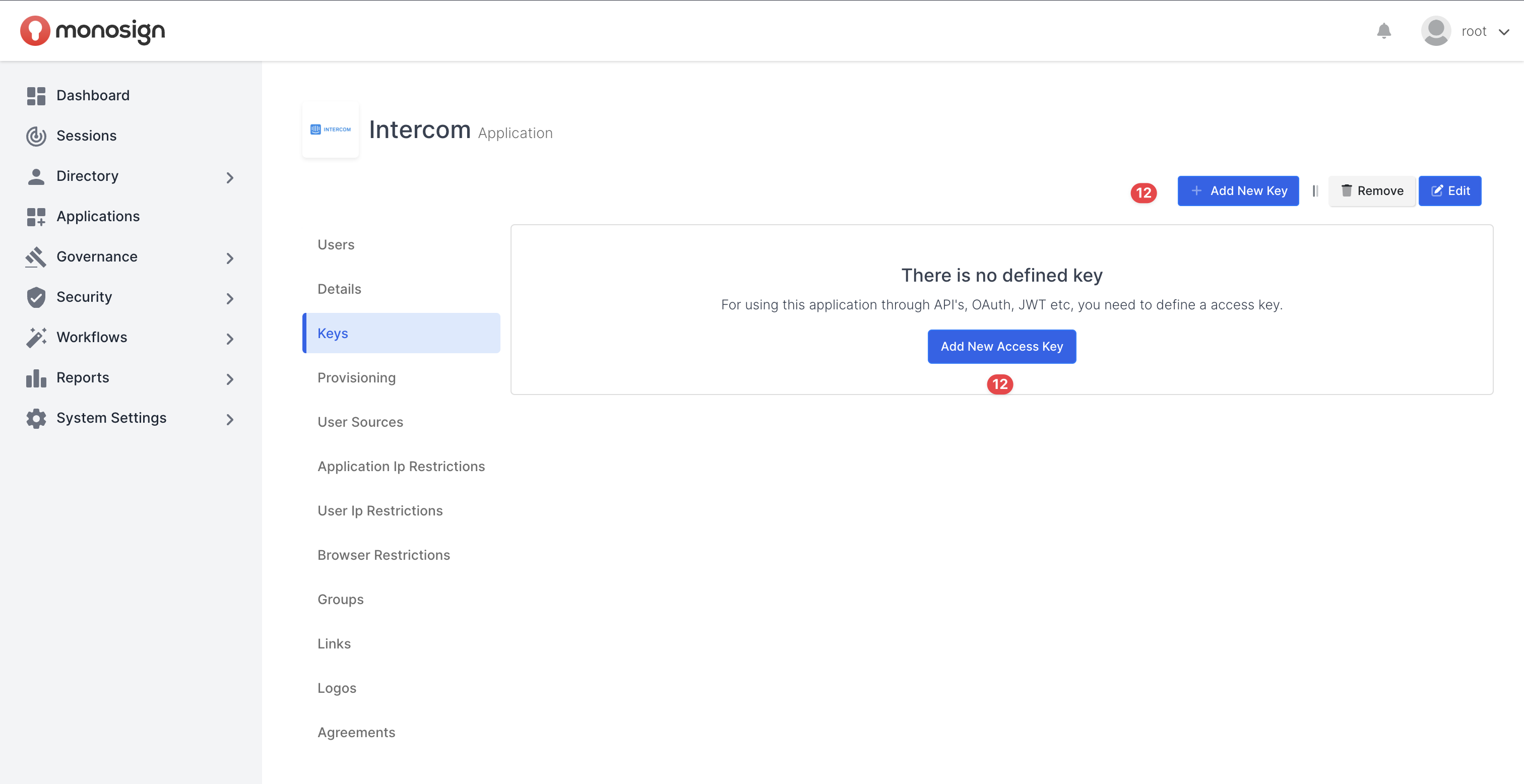Click the Add New Key button
This screenshot has height=784, width=1524.
[x=1238, y=190]
